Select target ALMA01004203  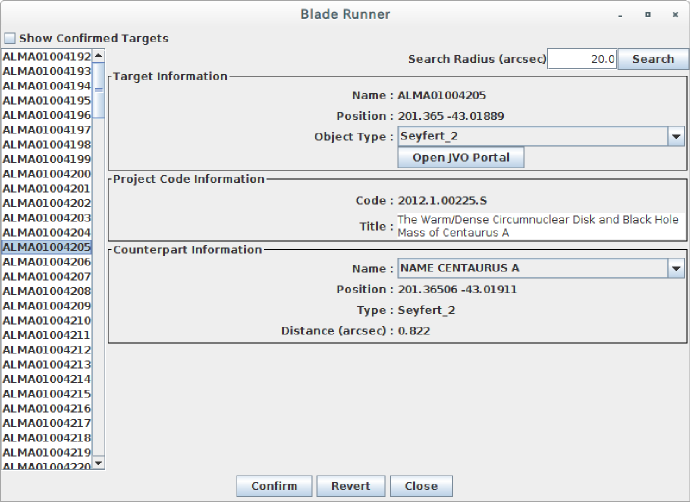[x=47, y=218]
